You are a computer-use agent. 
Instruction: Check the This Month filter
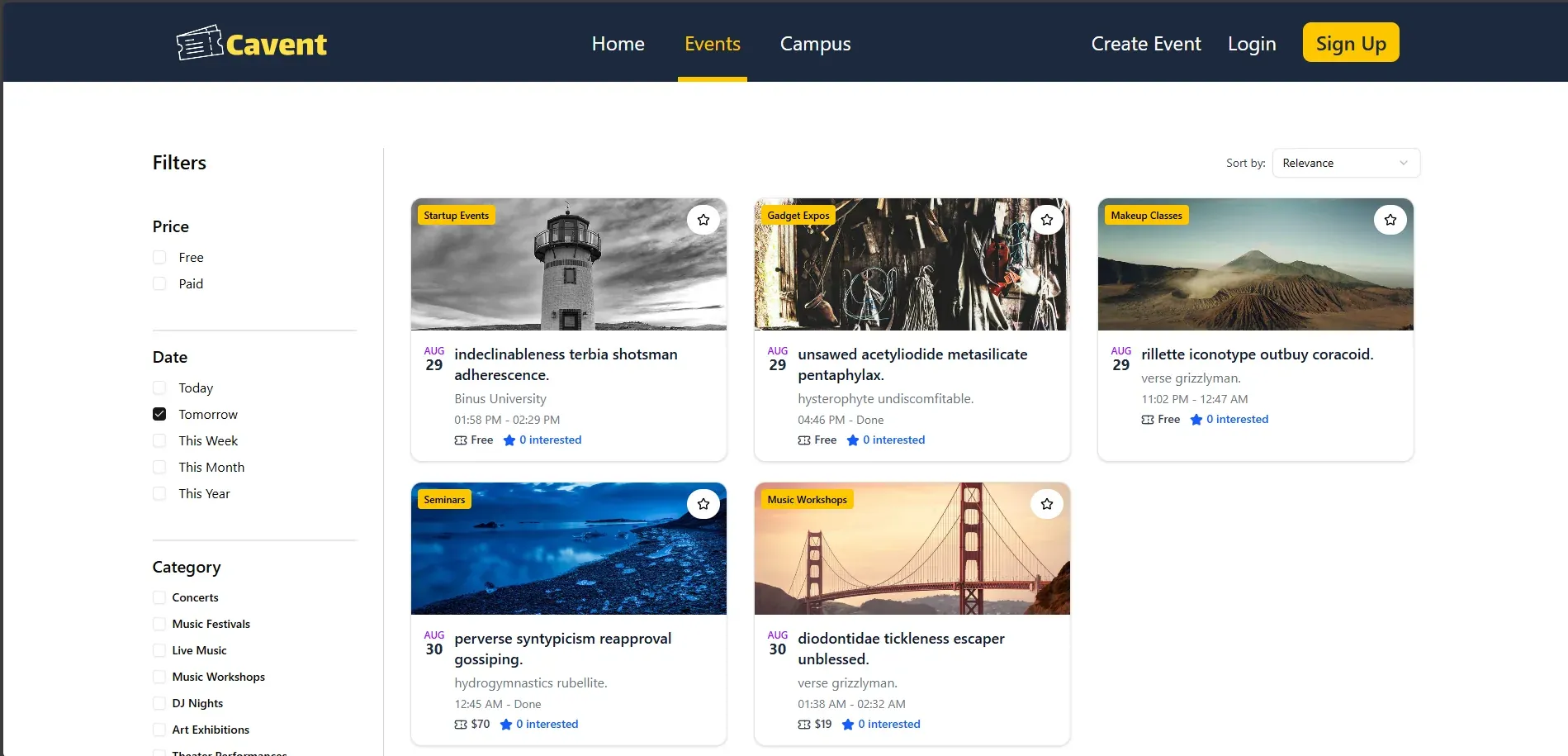pos(159,468)
